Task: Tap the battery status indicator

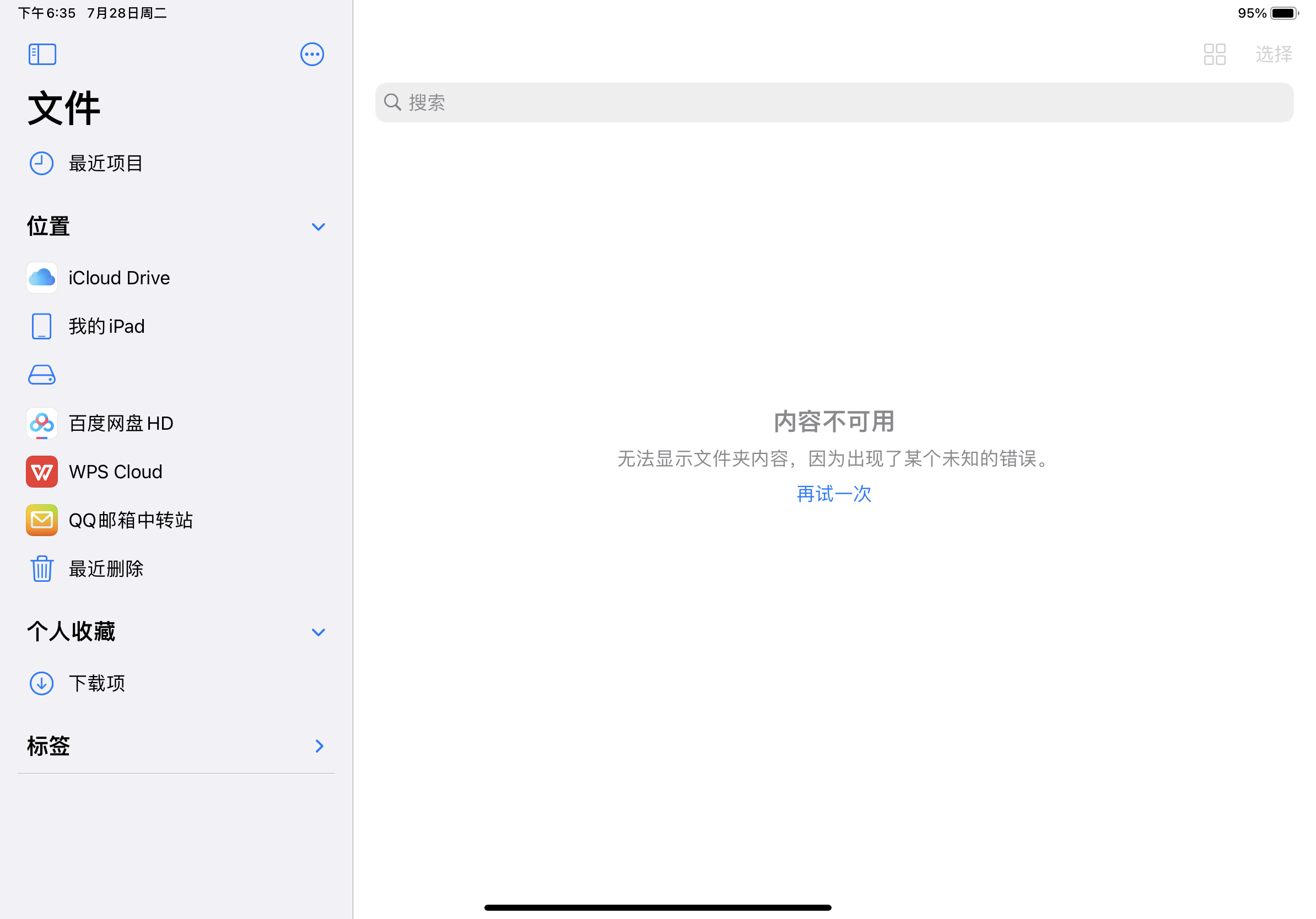Action: click(x=1283, y=13)
